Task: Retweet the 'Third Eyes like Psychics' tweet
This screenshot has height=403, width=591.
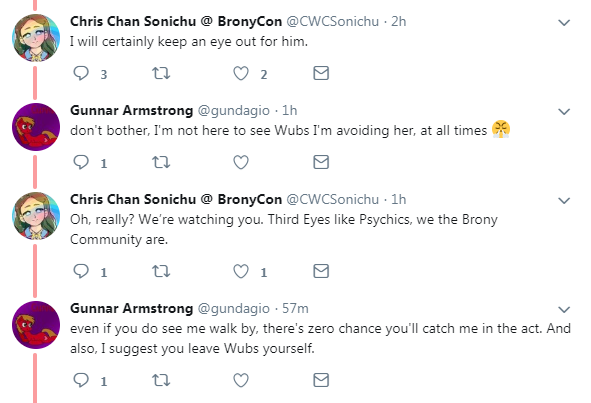Action: (161, 271)
